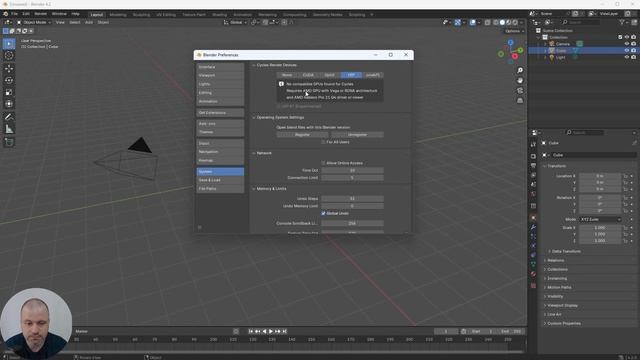640x360 pixels.
Task: Select the Add Cube tool
Action: [9, 142]
